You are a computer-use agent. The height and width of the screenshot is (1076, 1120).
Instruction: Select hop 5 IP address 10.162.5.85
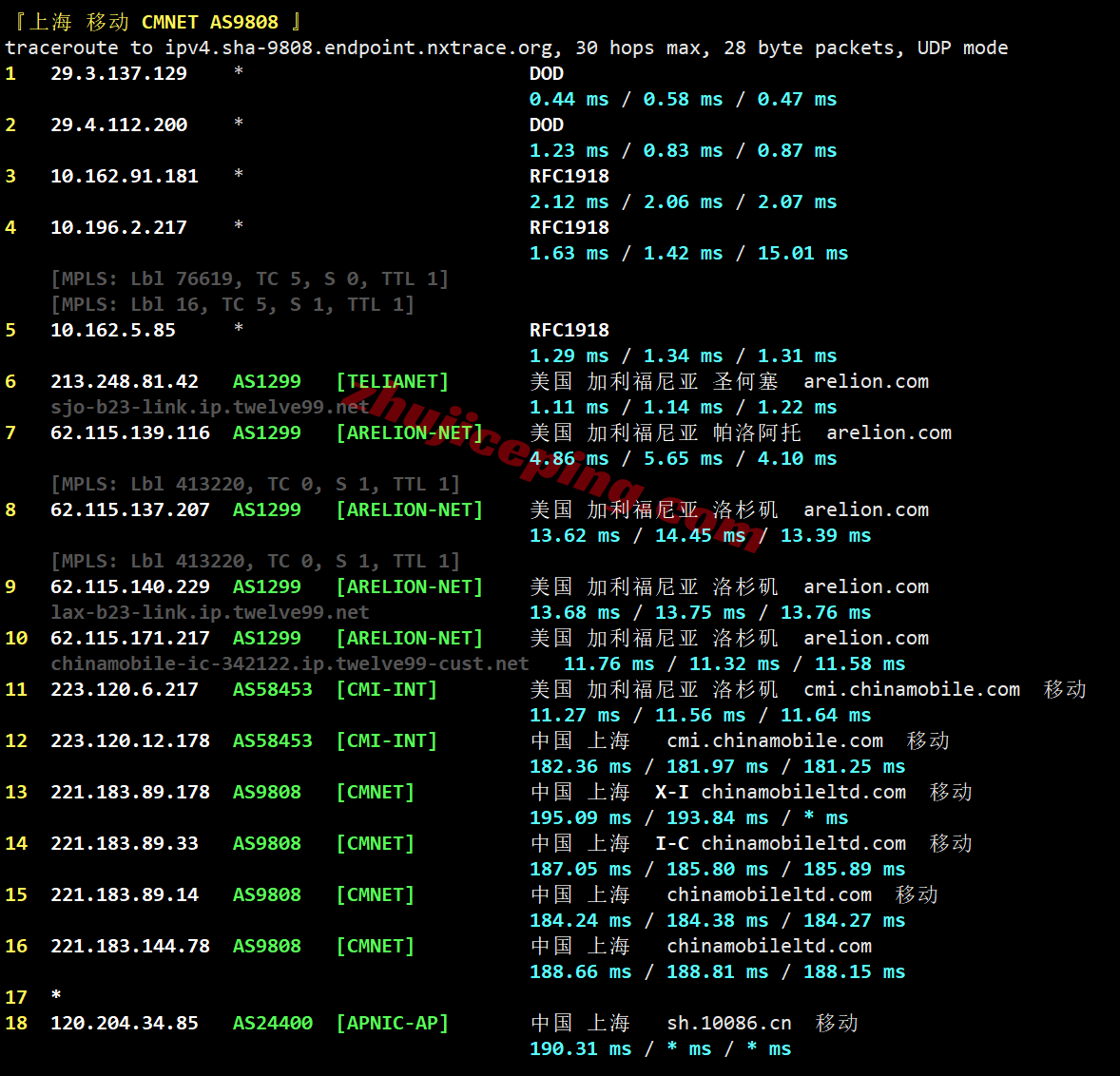click(113, 331)
